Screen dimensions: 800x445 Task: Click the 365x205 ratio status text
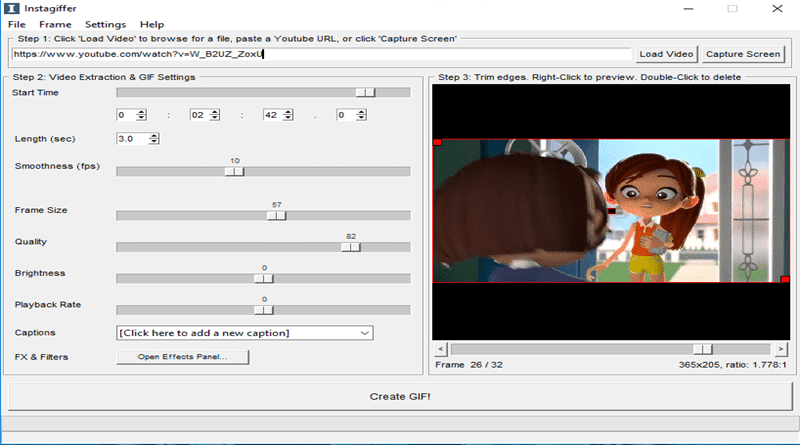click(x=733, y=365)
